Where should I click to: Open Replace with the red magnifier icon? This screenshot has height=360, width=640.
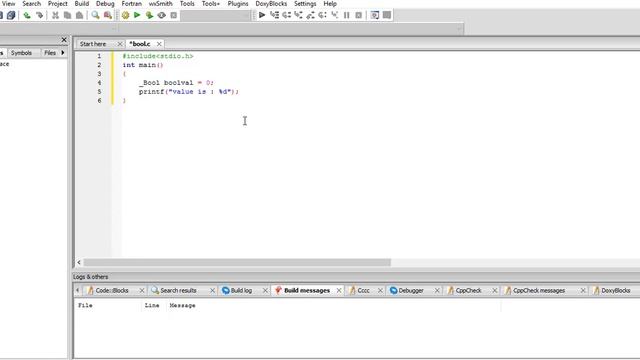pyautogui.click(x=108, y=15)
